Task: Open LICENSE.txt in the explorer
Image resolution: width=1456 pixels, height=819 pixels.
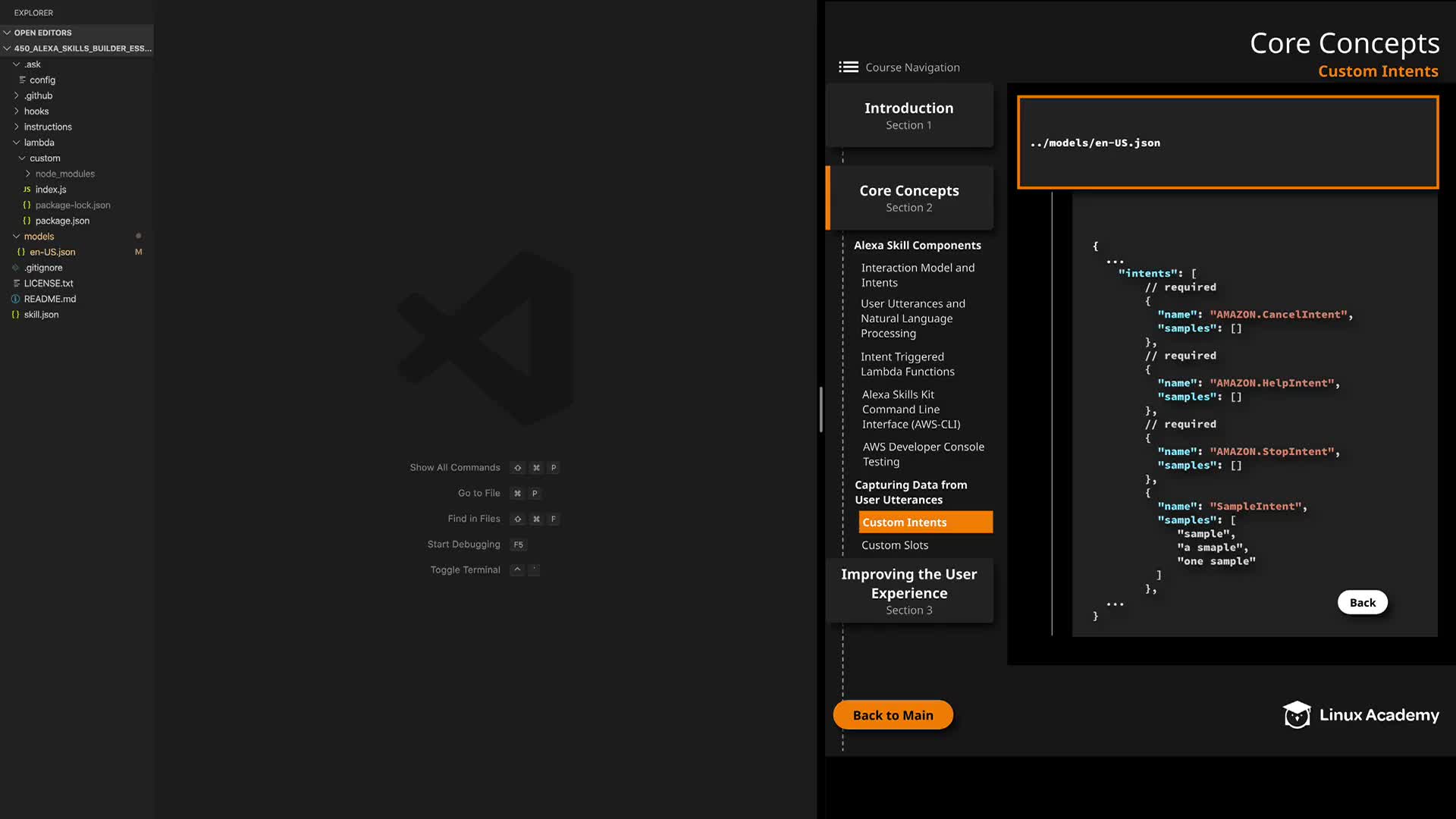Action: (x=49, y=284)
